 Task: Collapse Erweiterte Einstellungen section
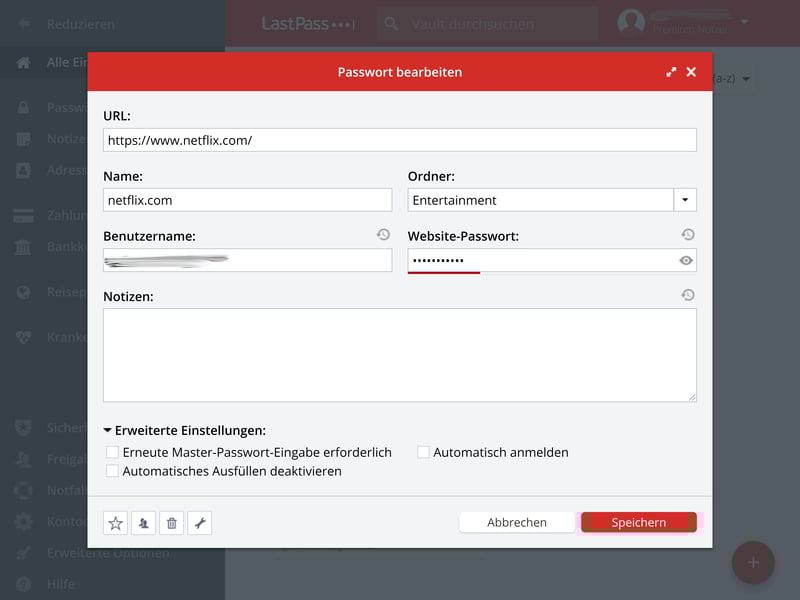[108, 431]
